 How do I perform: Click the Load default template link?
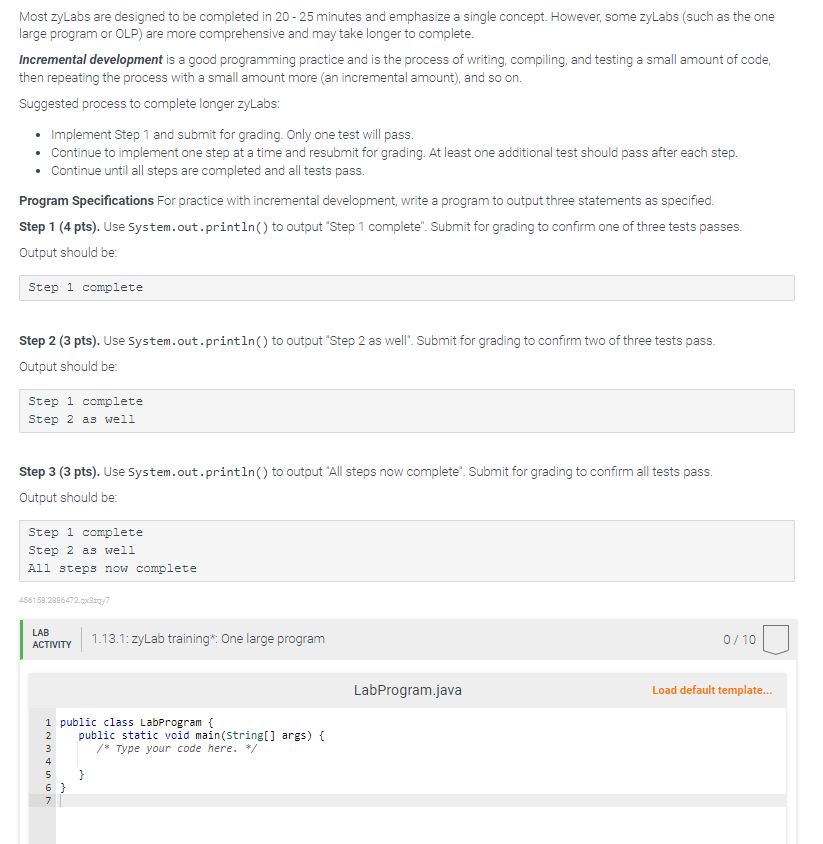point(712,690)
